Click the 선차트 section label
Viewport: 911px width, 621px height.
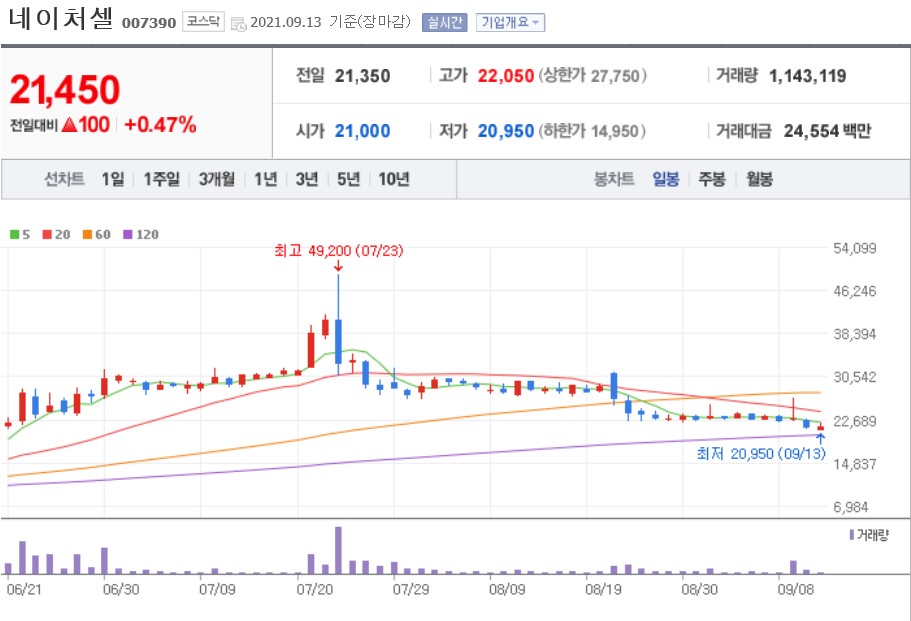[x=64, y=179]
